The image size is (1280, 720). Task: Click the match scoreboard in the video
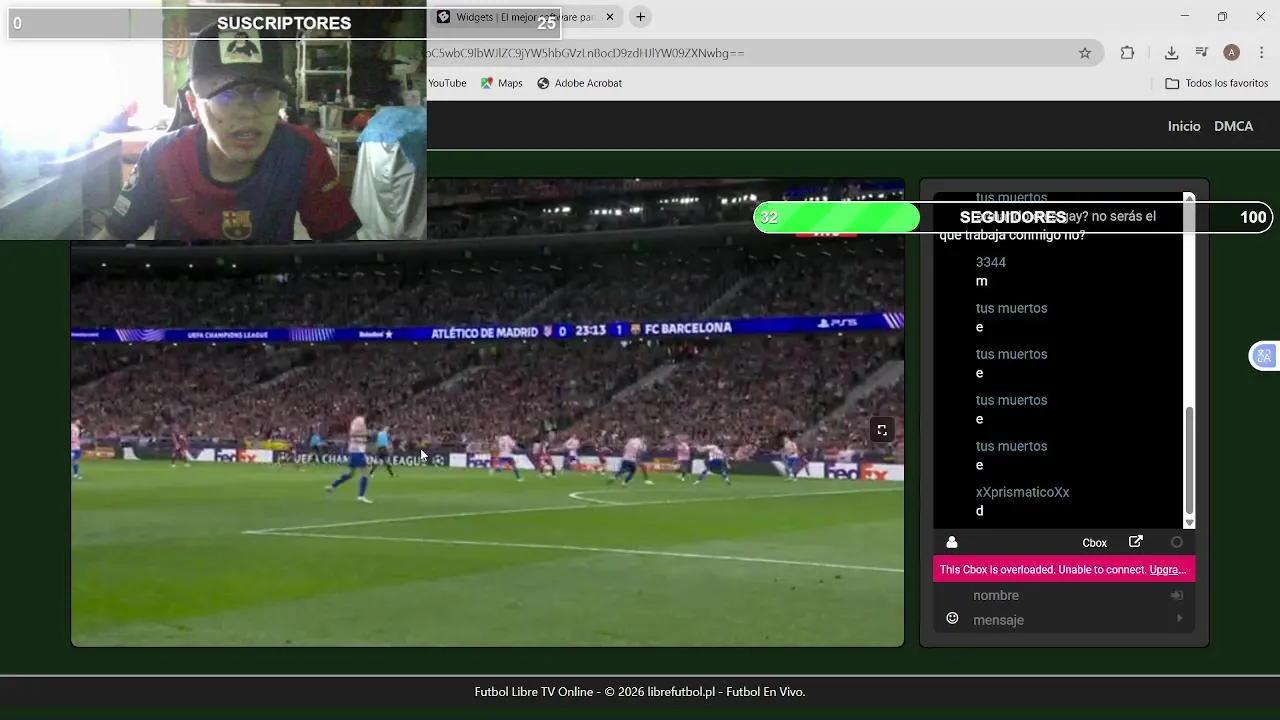coord(580,331)
